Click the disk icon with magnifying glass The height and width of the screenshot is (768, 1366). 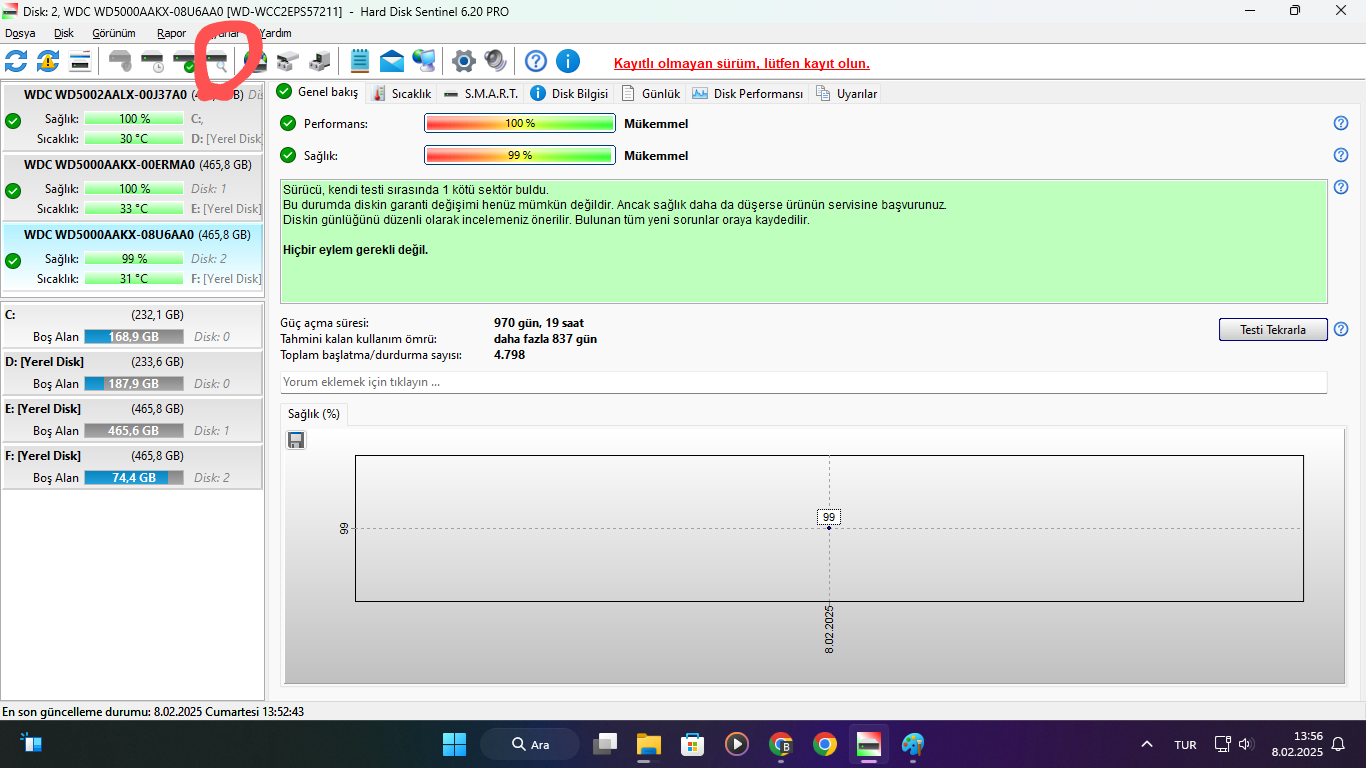217,61
